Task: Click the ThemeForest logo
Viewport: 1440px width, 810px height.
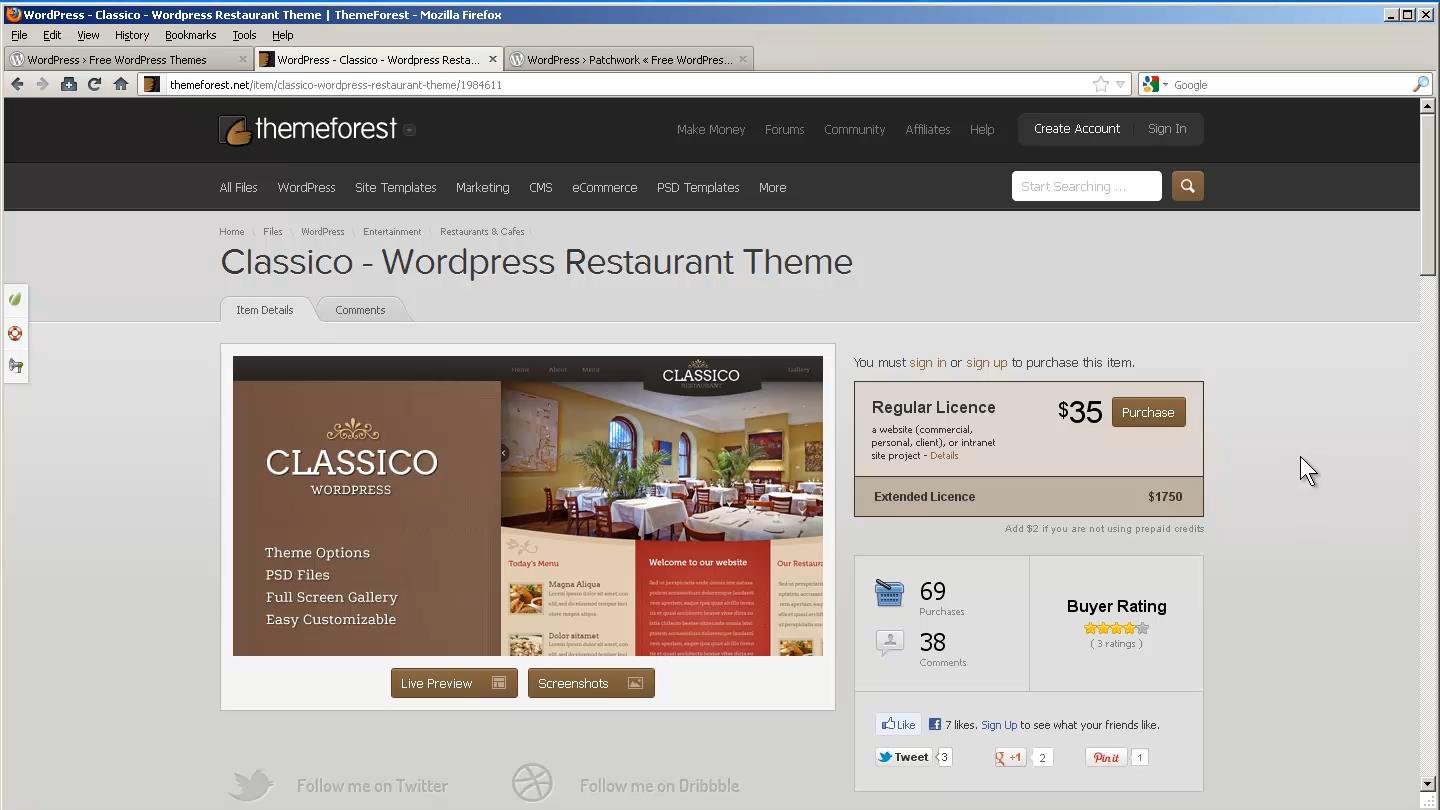Action: [308, 129]
